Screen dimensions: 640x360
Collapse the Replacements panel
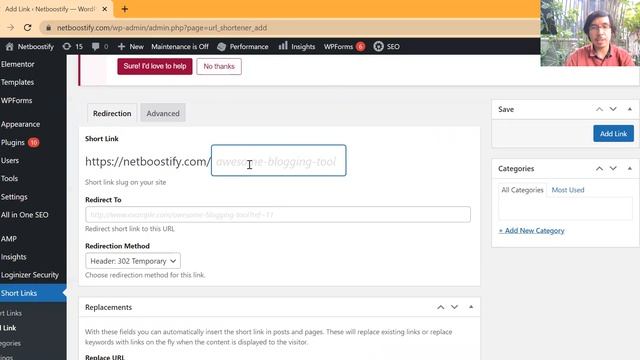pyautogui.click(x=471, y=307)
